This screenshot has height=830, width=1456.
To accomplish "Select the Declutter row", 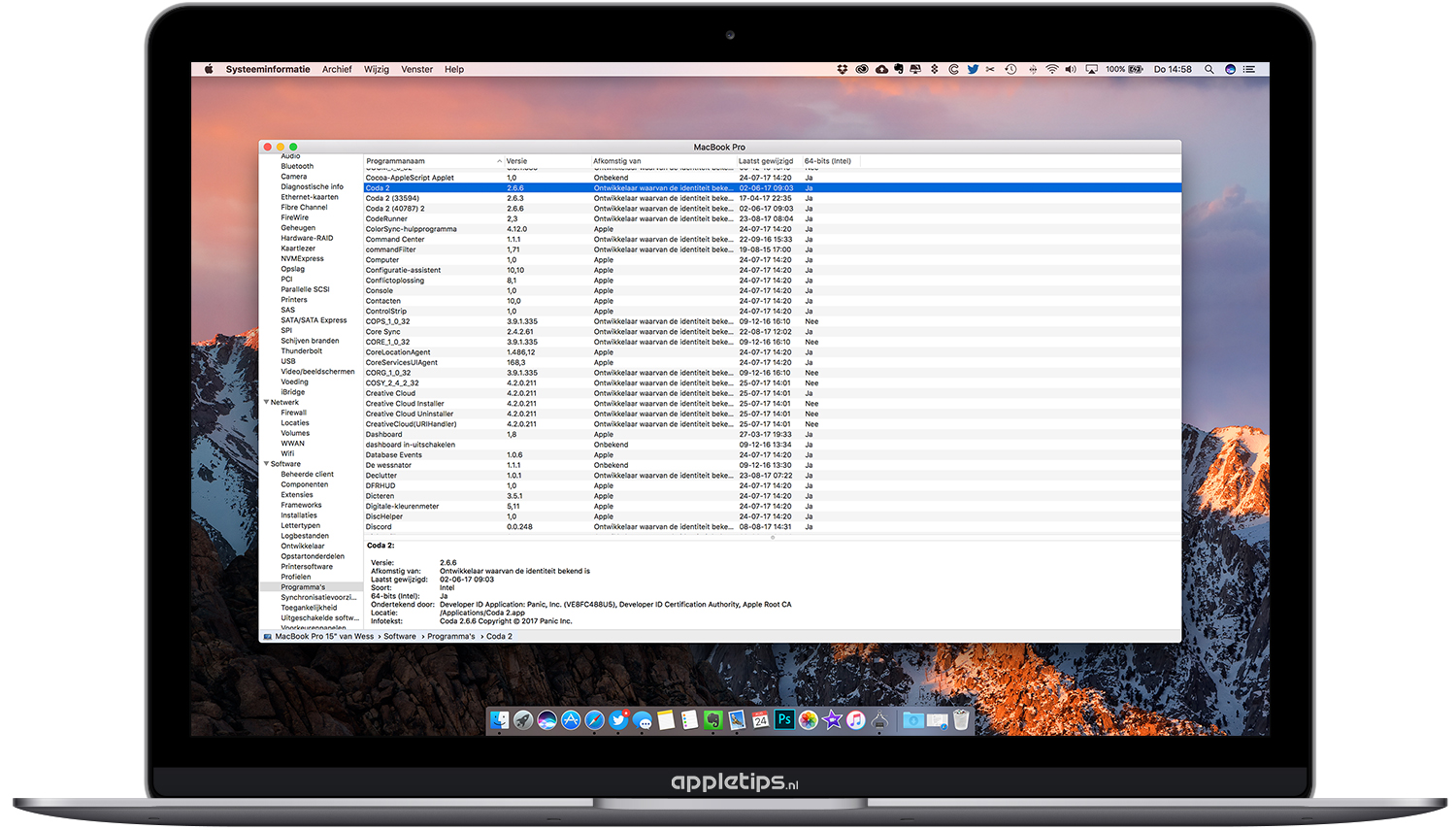I will (773, 476).
